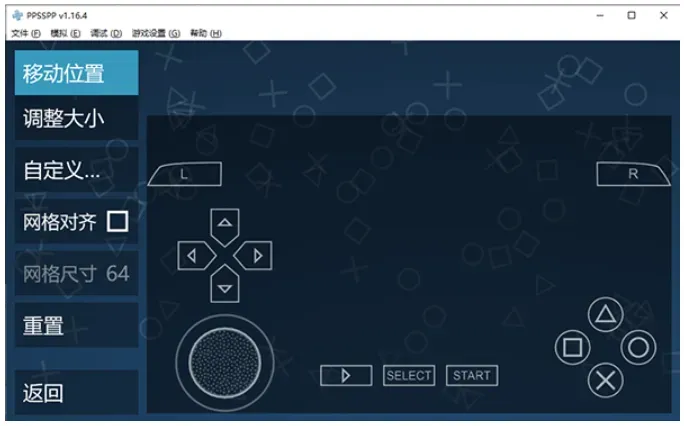Minimize the PPSSPP window

[600, 16]
